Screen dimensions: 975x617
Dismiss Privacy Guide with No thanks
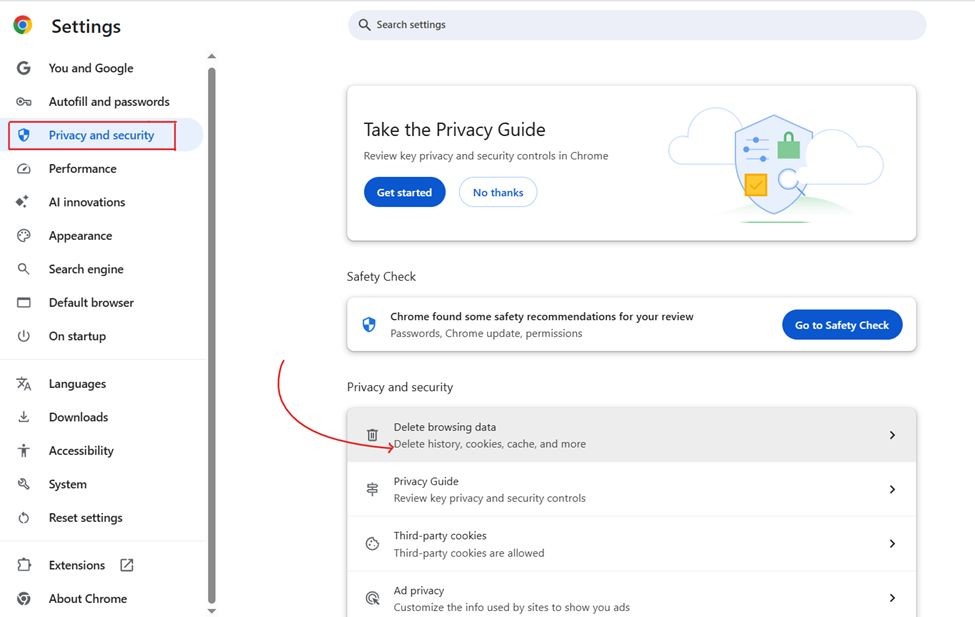click(x=498, y=193)
